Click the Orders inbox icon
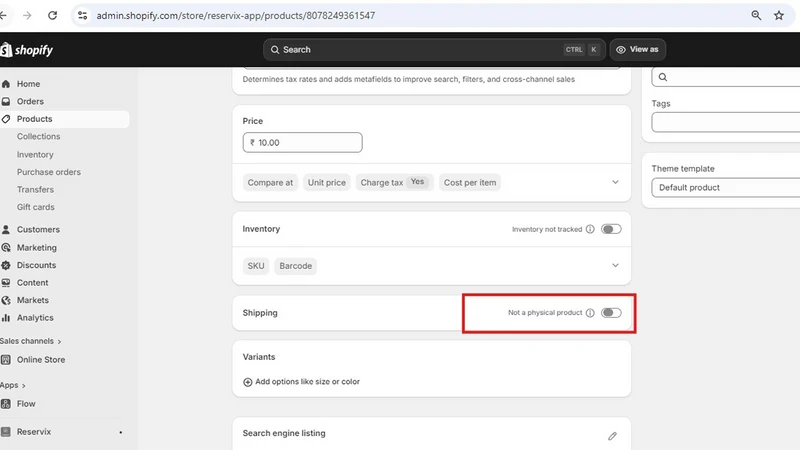Viewport: 800px width, 450px height. coord(6,102)
